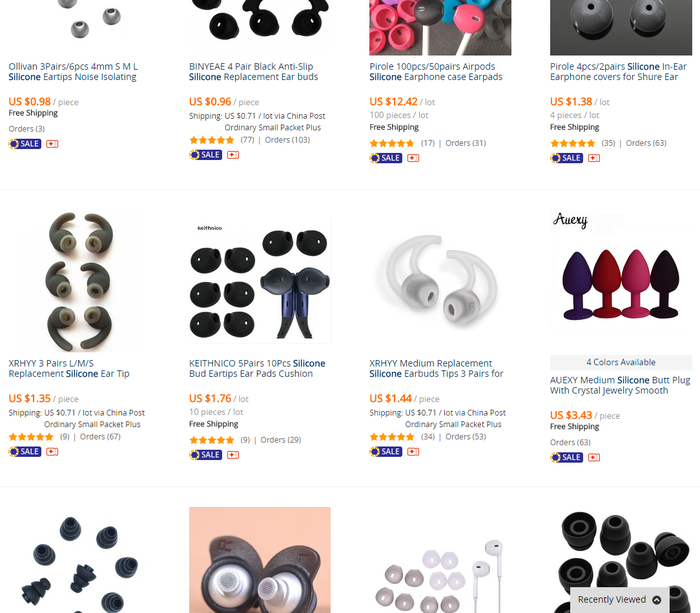The image size is (700, 613).
Task: Open KEITHNICO 5Pairs Silicone Bud Eartips link
Action: [257, 369]
